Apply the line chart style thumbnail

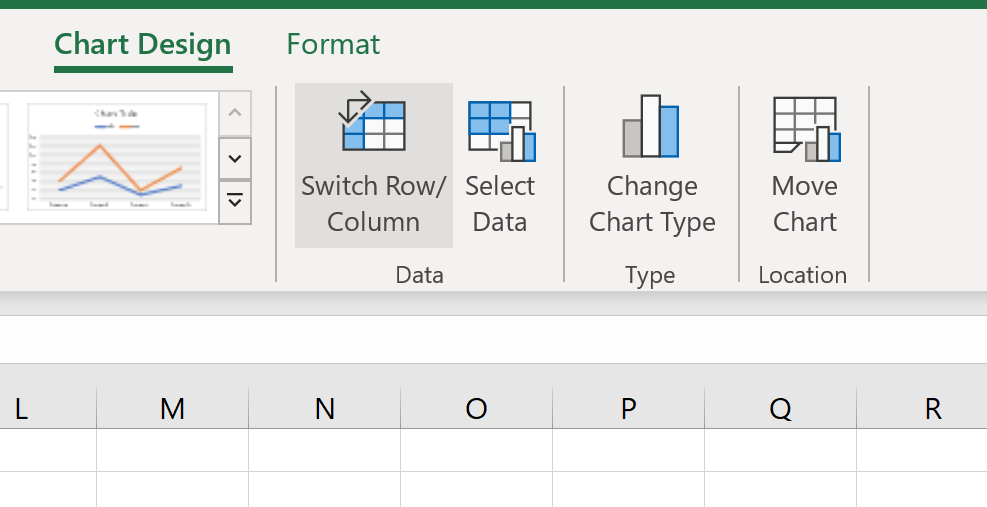pos(117,157)
